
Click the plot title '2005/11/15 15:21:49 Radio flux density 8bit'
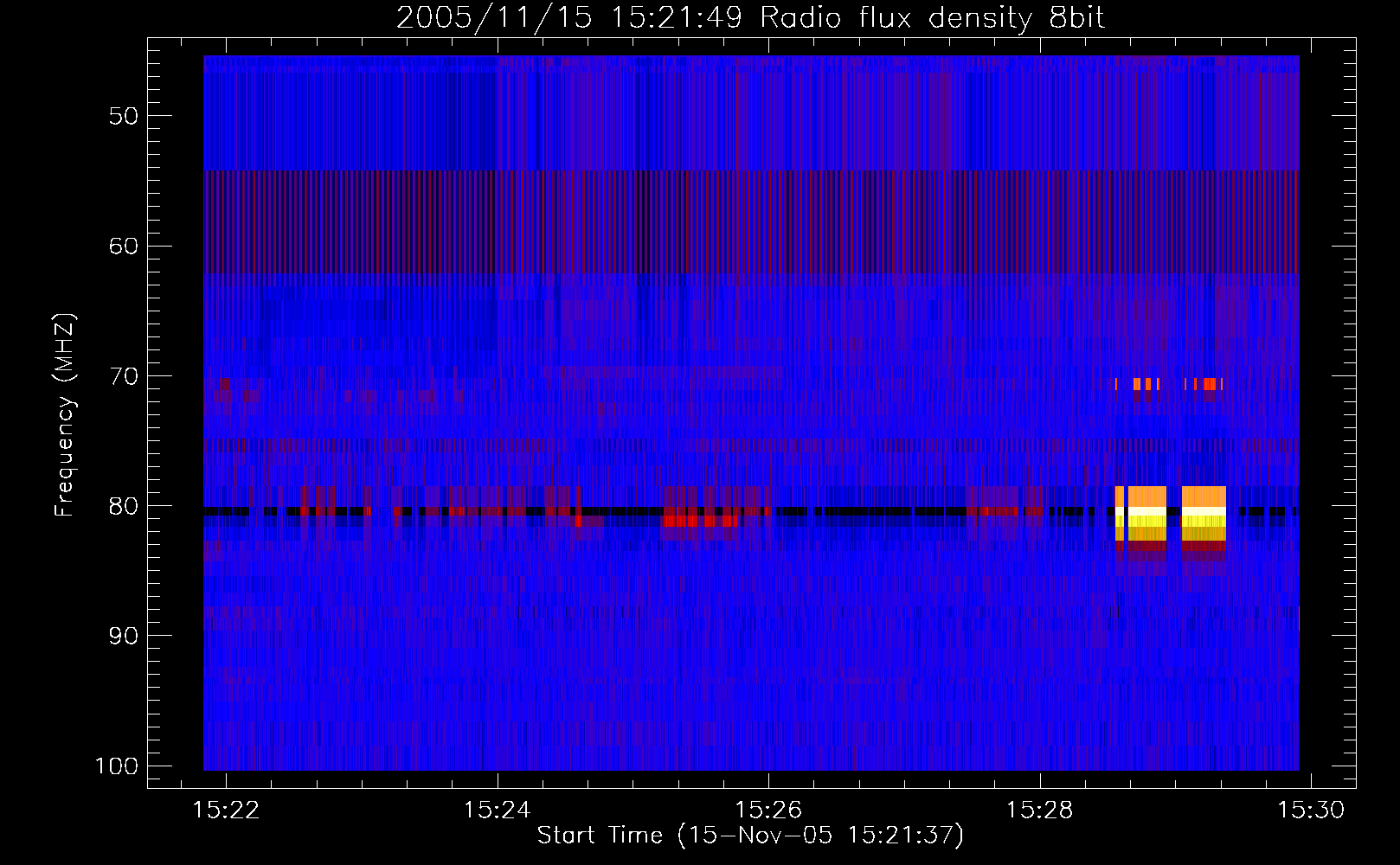[x=750, y=17]
